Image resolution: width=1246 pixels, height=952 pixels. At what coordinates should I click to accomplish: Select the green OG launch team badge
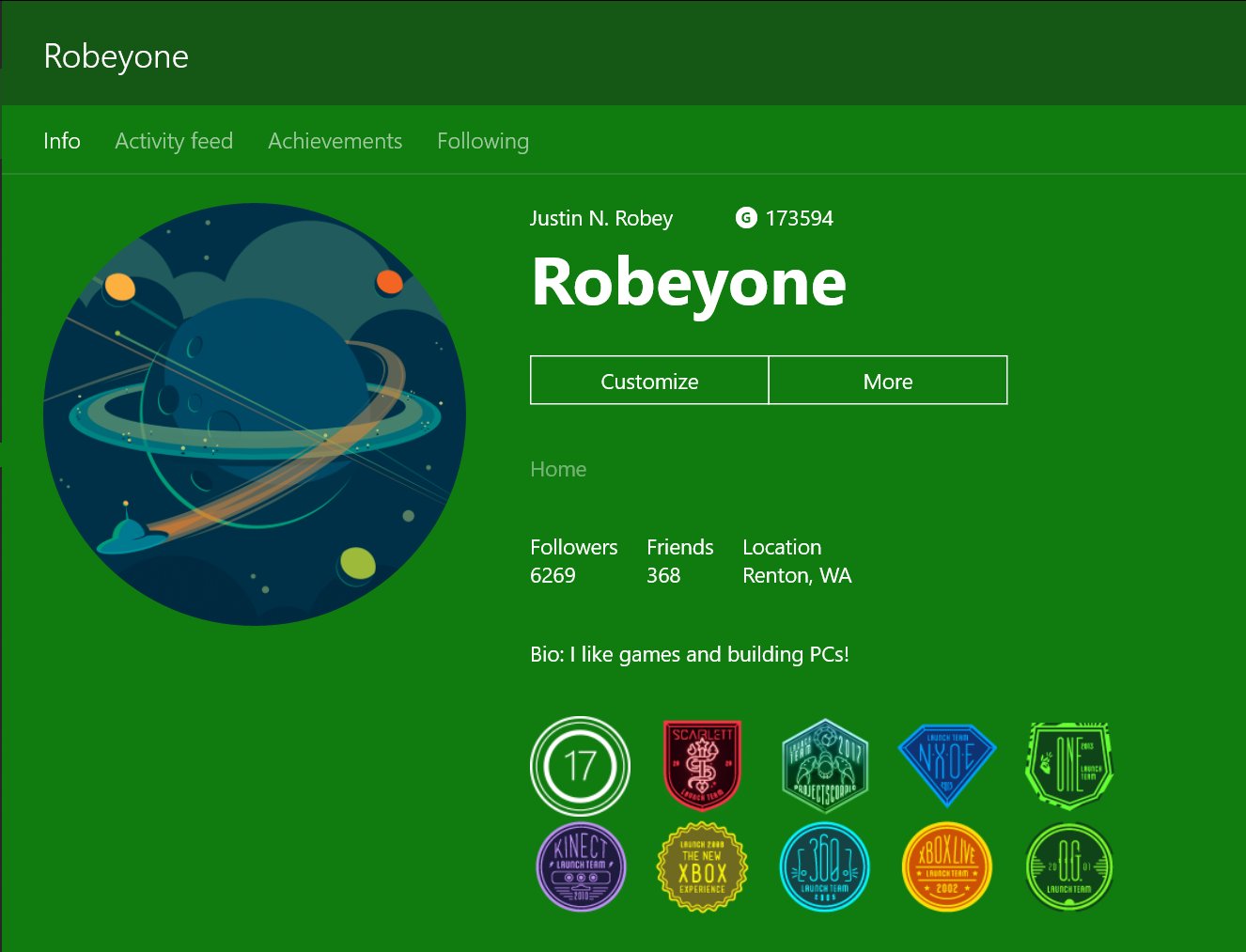(x=1069, y=866)
